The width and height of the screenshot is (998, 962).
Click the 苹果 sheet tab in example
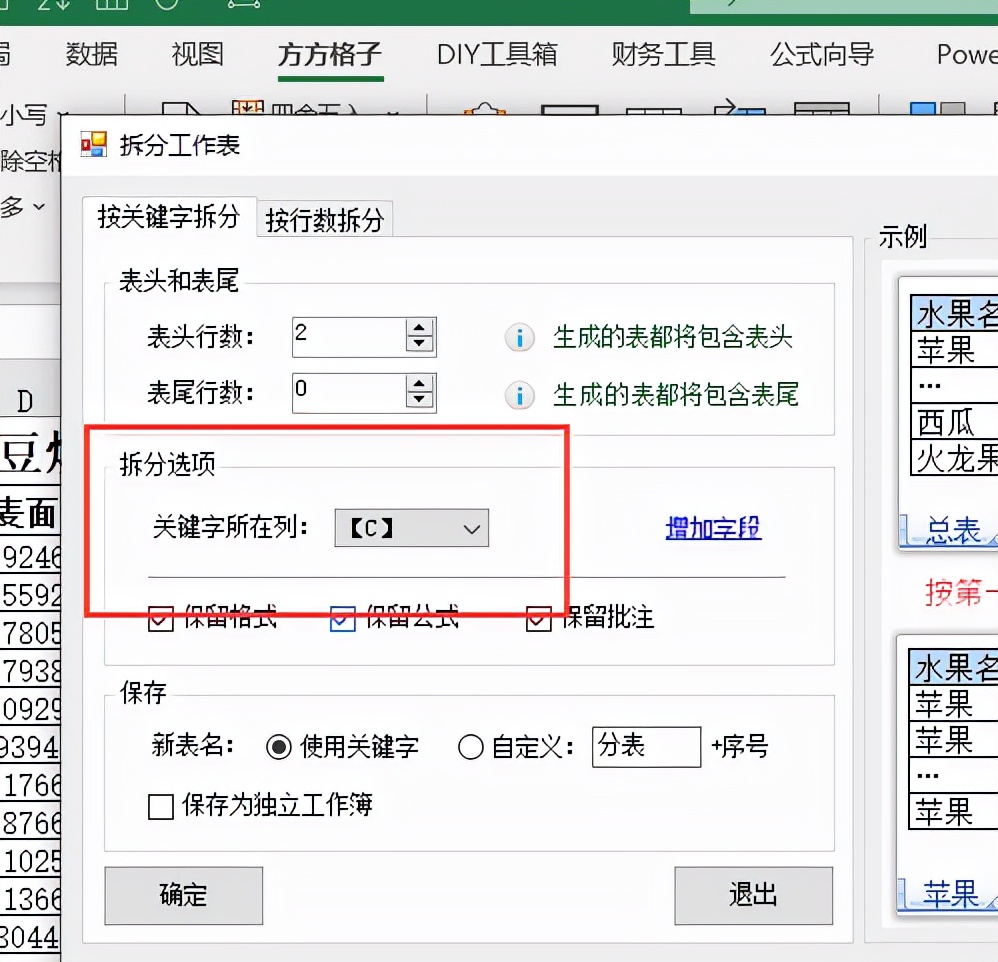click(951, 893)
